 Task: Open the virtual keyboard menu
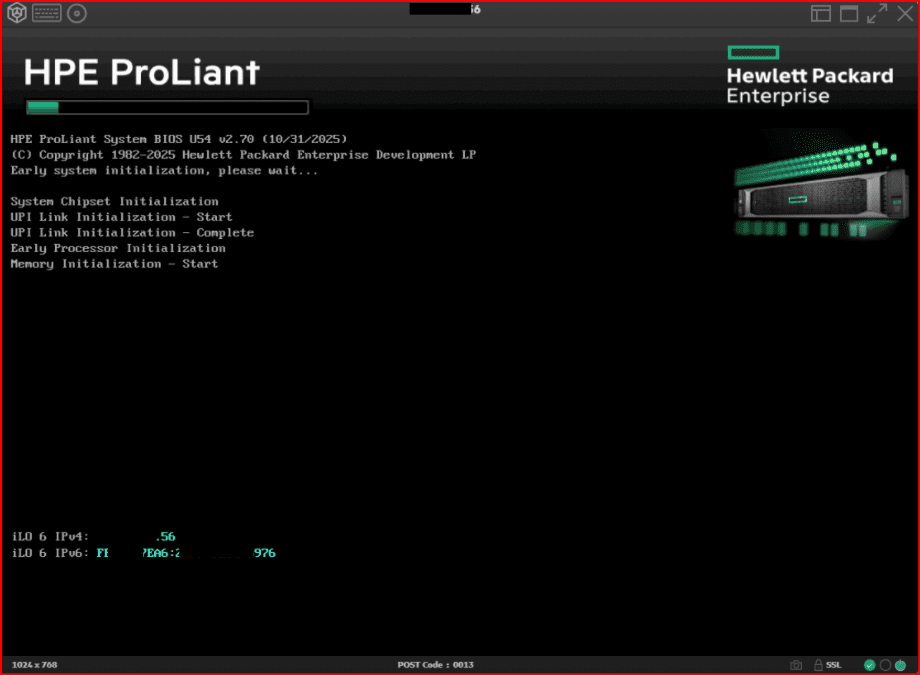(x=46, y=13)
